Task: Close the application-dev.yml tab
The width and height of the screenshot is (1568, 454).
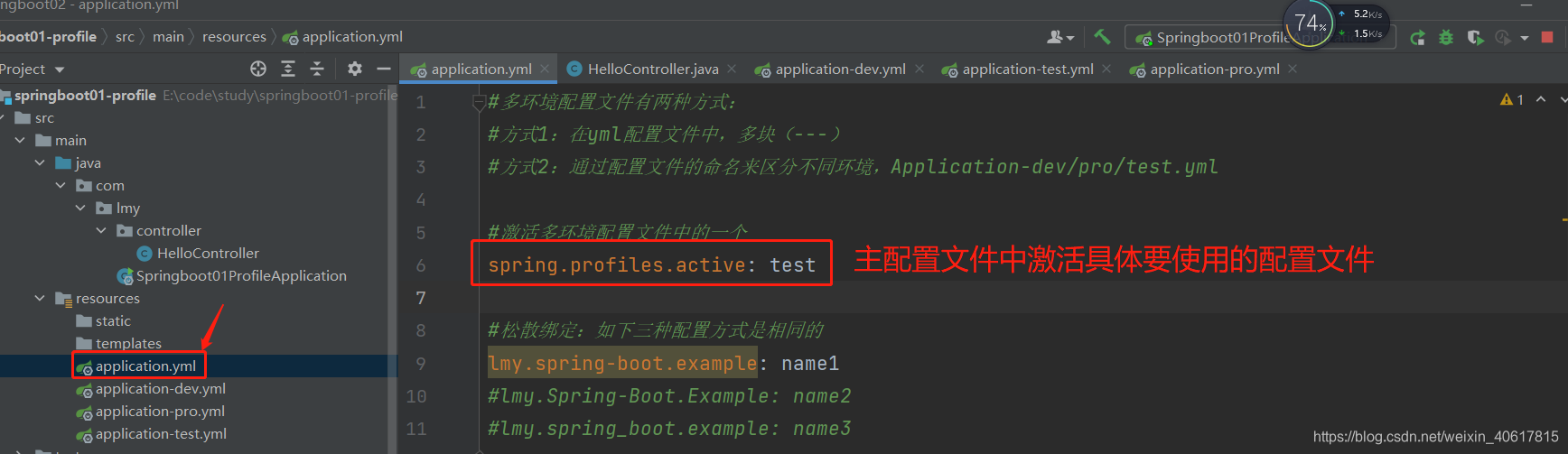Action: pos(919,69)
